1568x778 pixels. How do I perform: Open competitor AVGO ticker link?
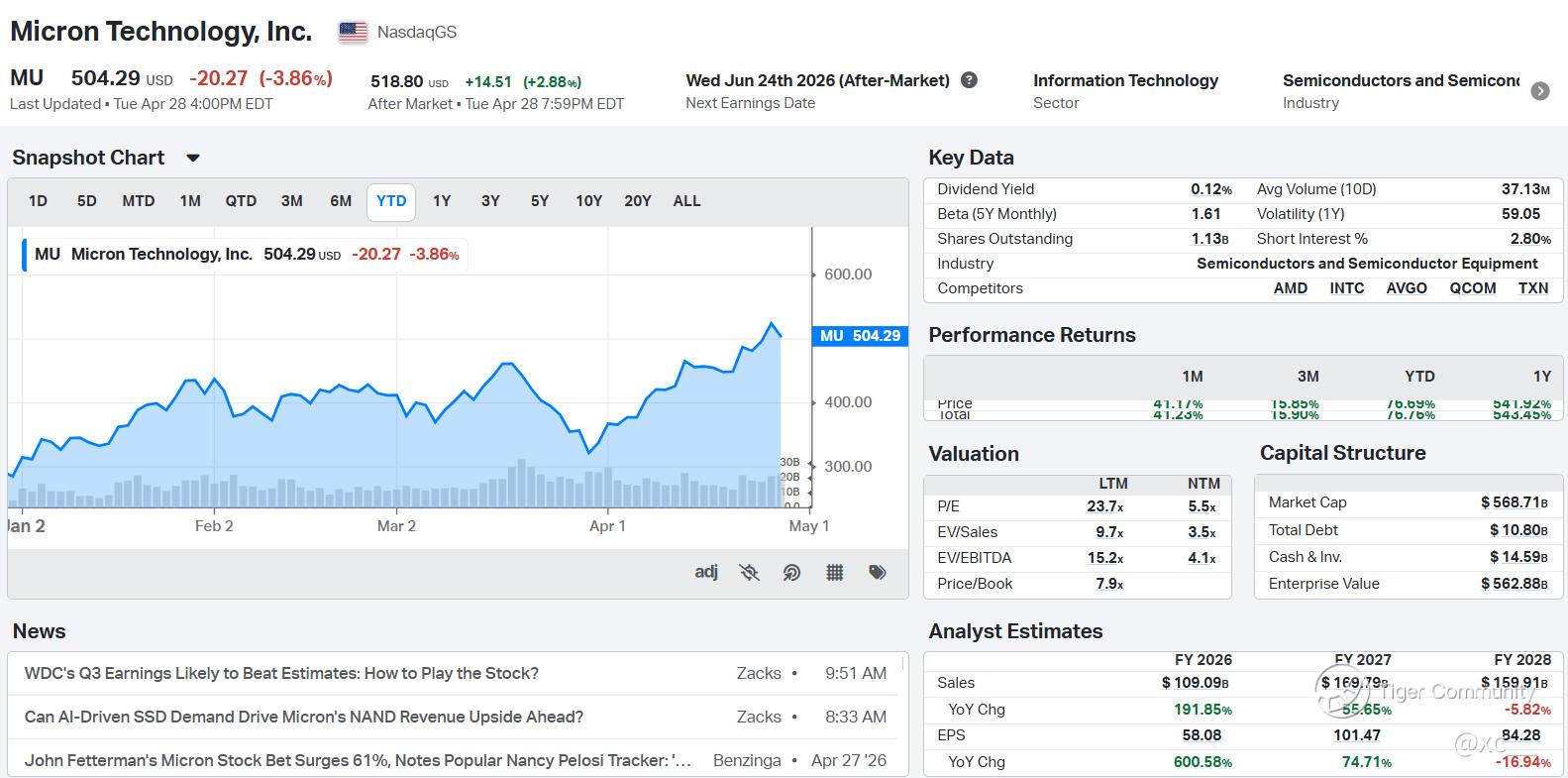(1407, 288)
